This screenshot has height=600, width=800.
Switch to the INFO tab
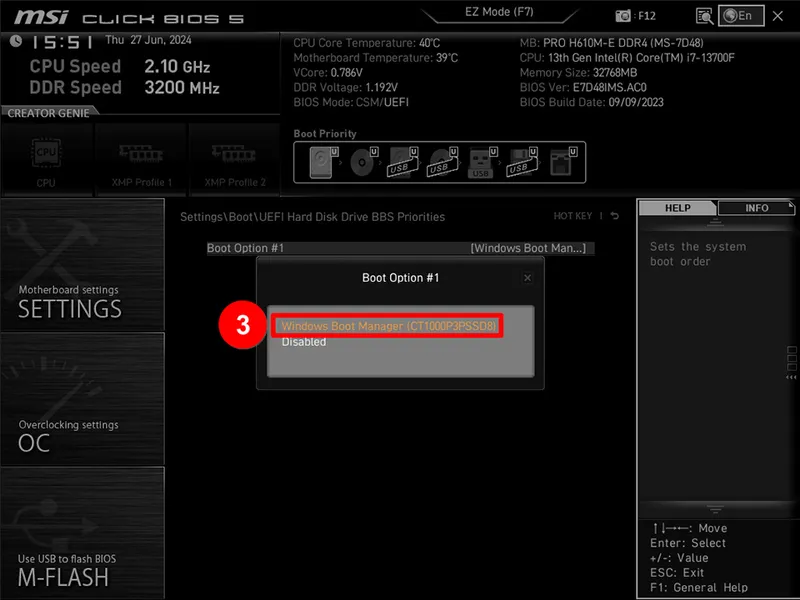[757, 208]
